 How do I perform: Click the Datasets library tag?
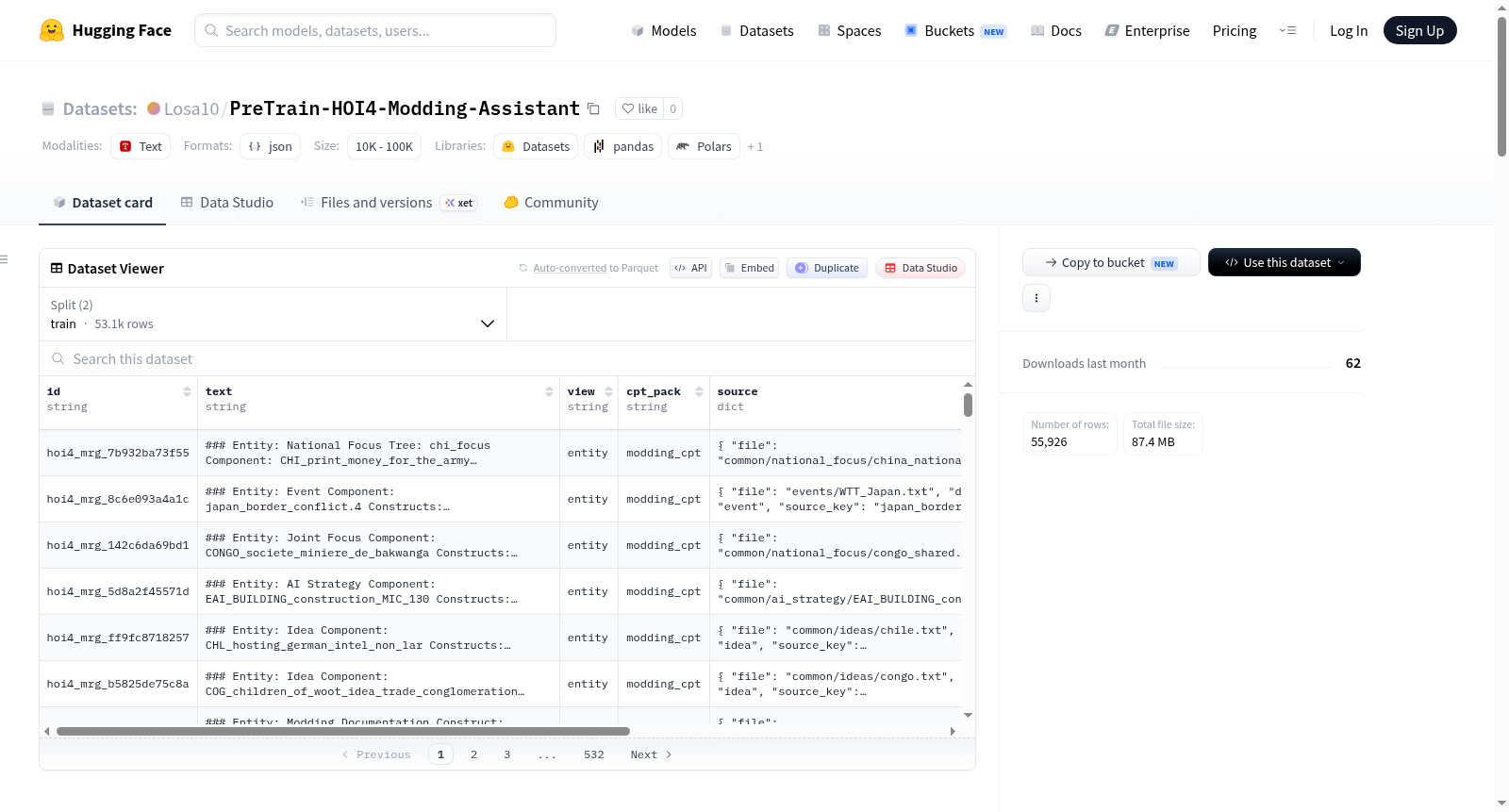tap(536, 146)
